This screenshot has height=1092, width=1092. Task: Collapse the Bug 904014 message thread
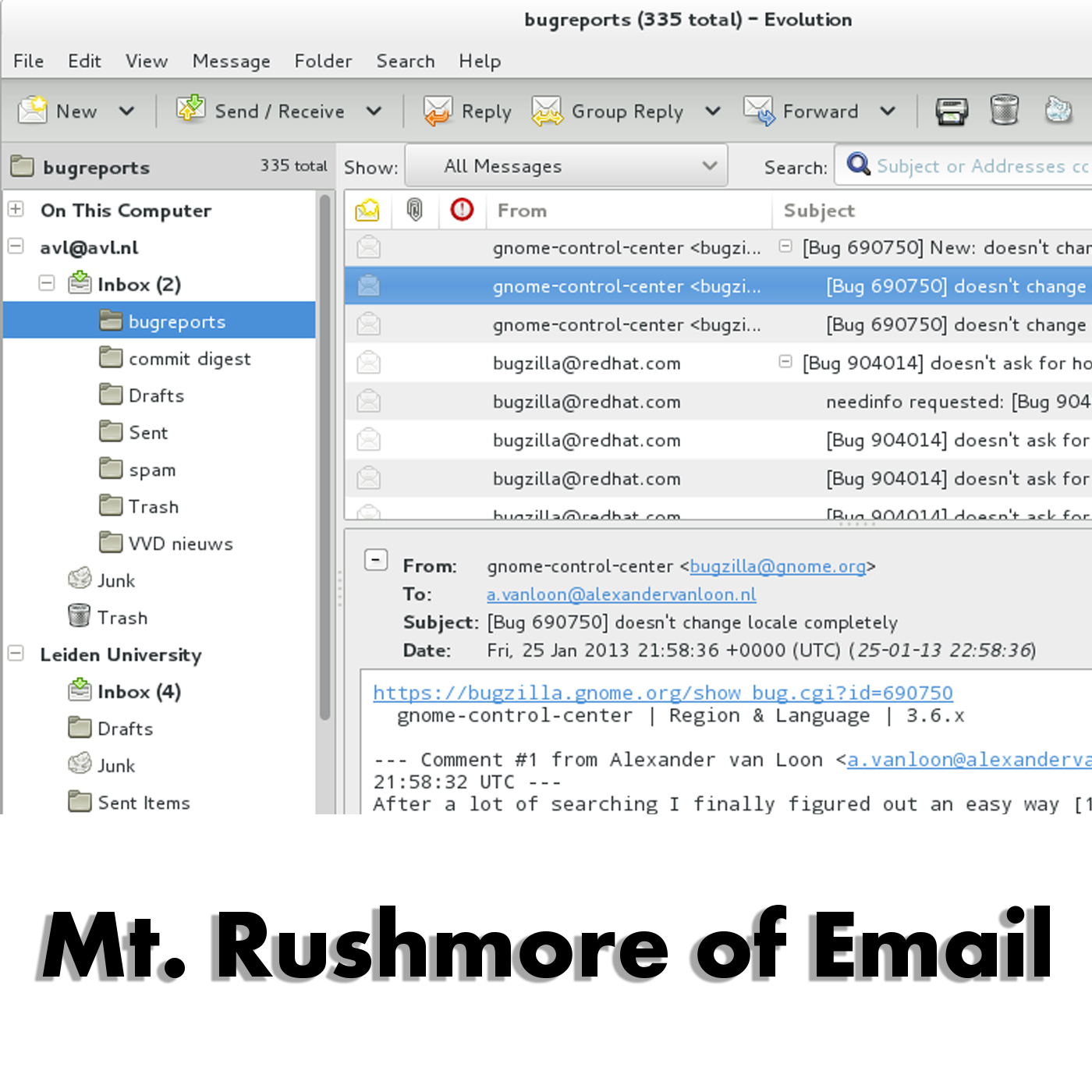click(785, 362)
